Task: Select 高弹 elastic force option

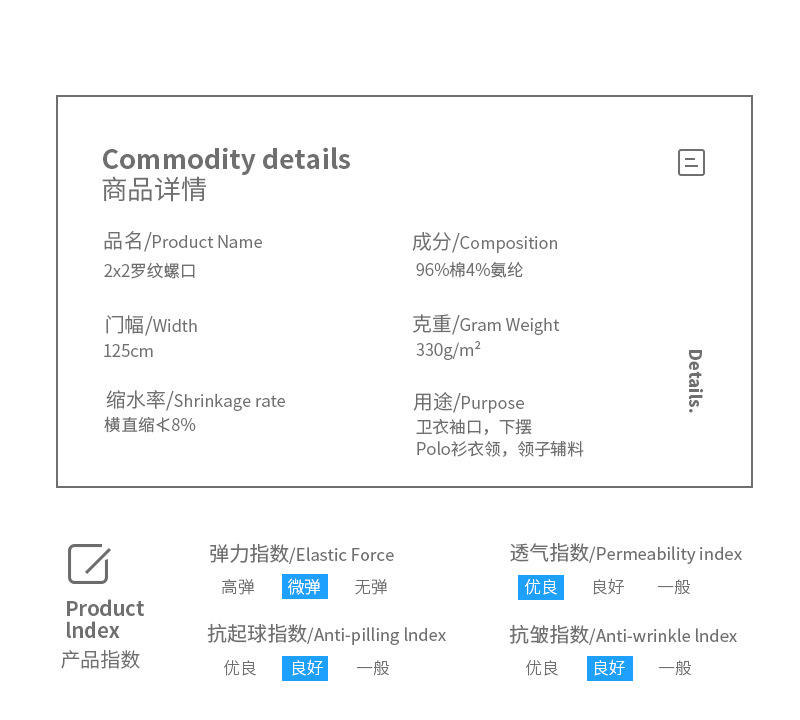Action: [x=238, y=587]
